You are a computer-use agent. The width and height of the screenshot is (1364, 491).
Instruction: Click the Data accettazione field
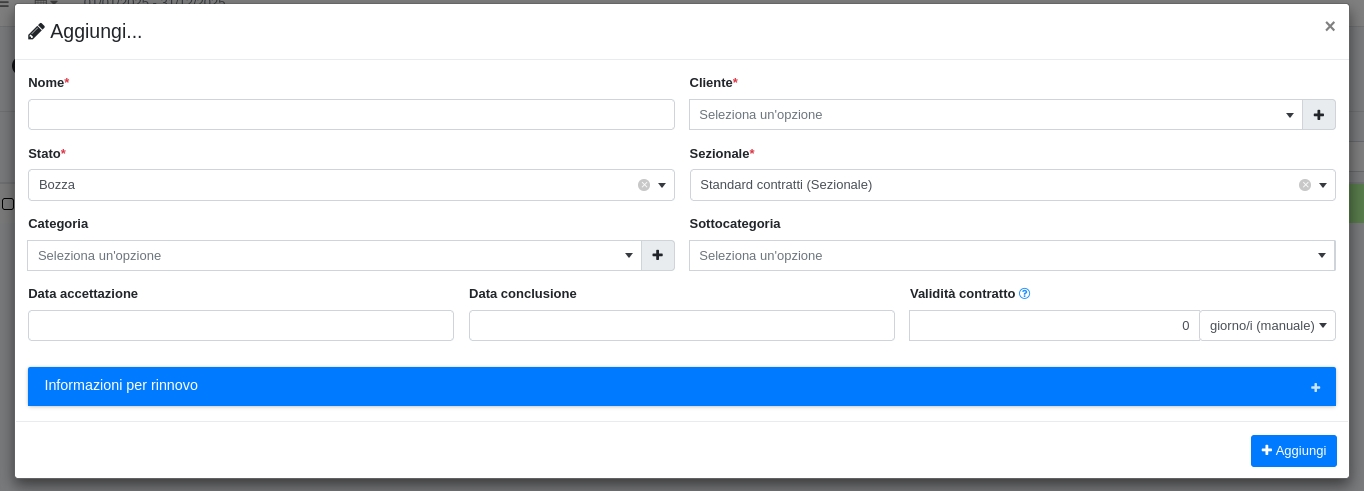coord(241,326)
